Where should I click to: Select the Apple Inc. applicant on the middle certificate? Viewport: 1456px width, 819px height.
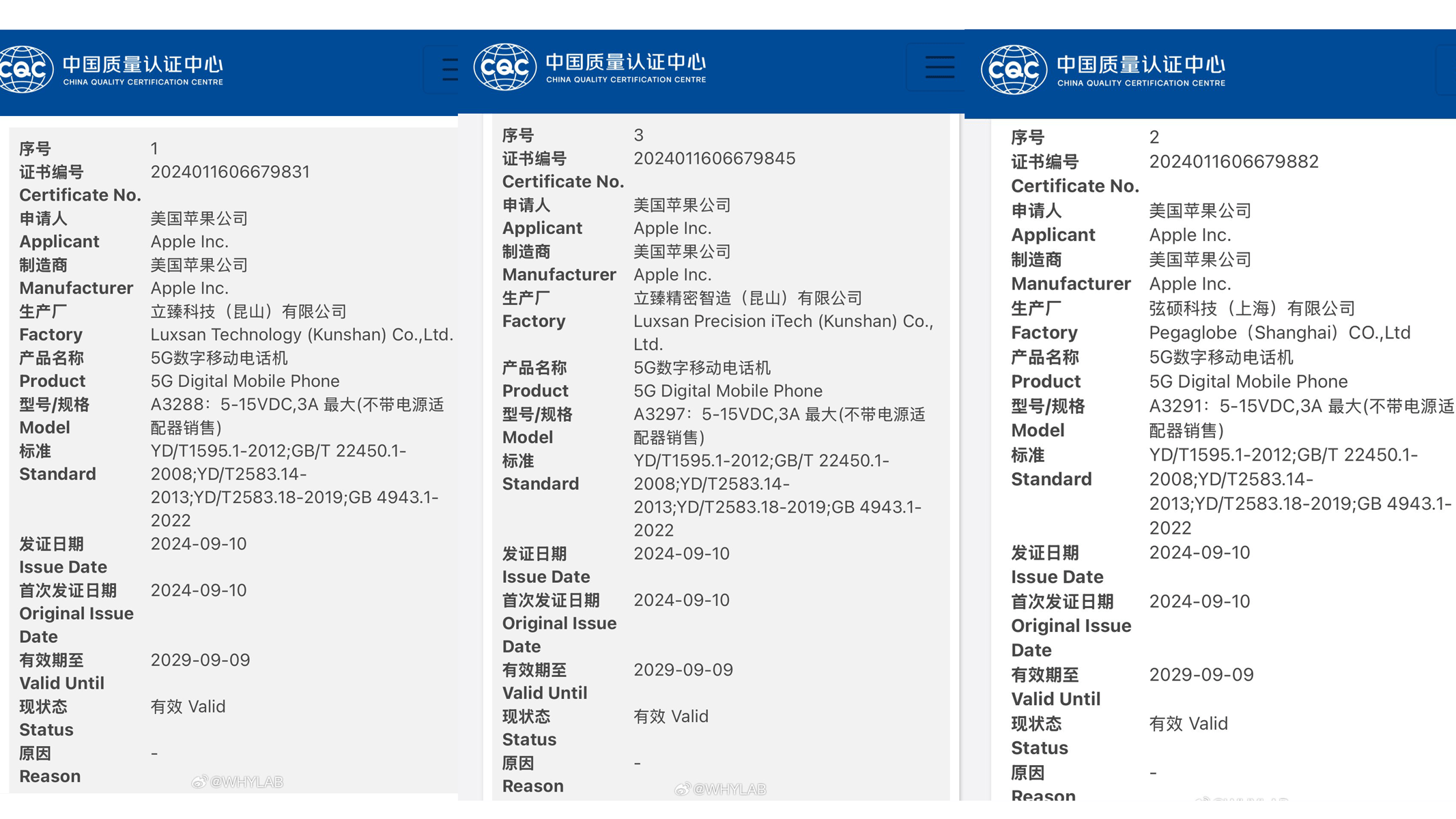(672, 227)
